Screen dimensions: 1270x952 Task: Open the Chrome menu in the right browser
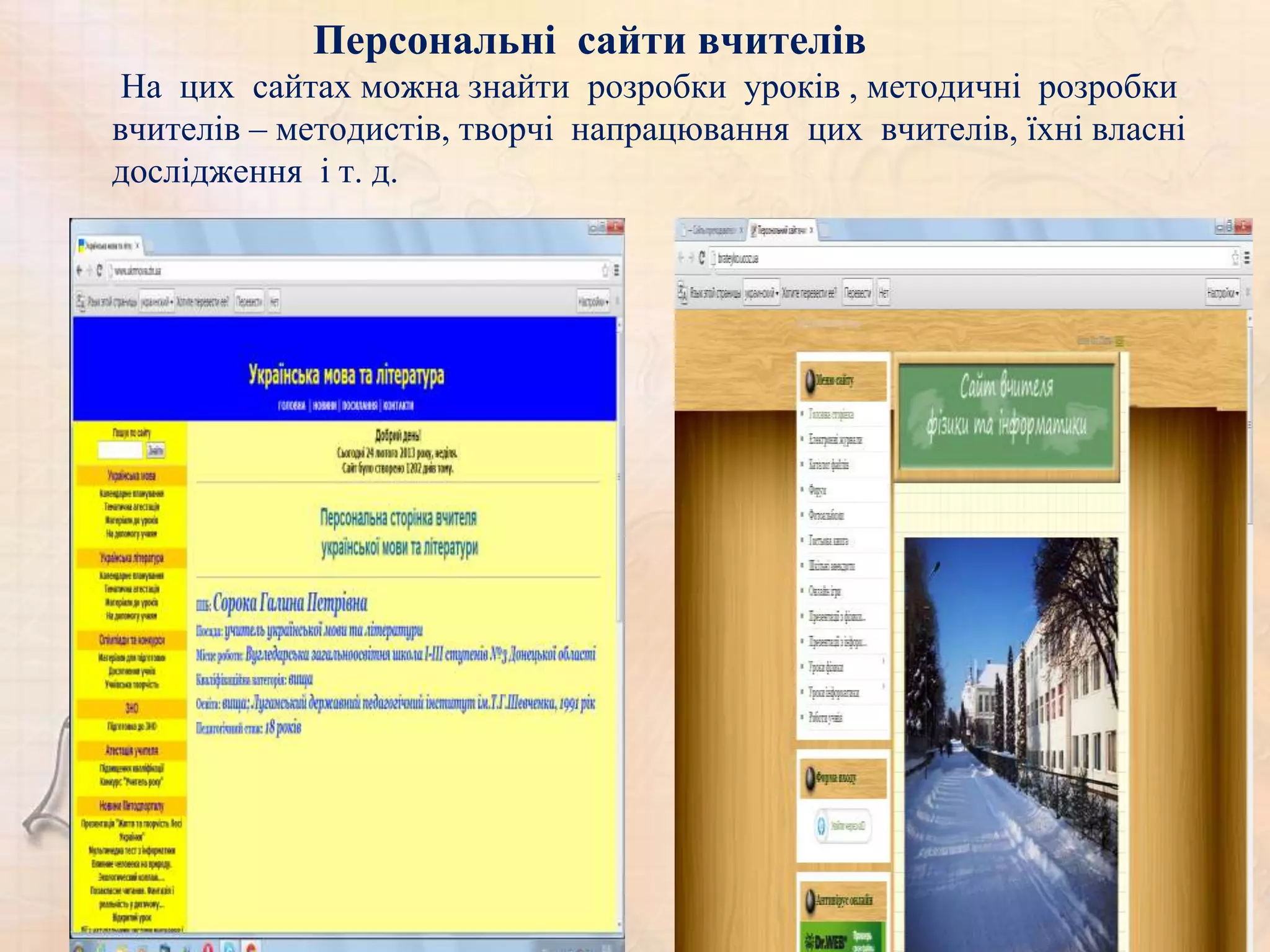[1247, 258]
